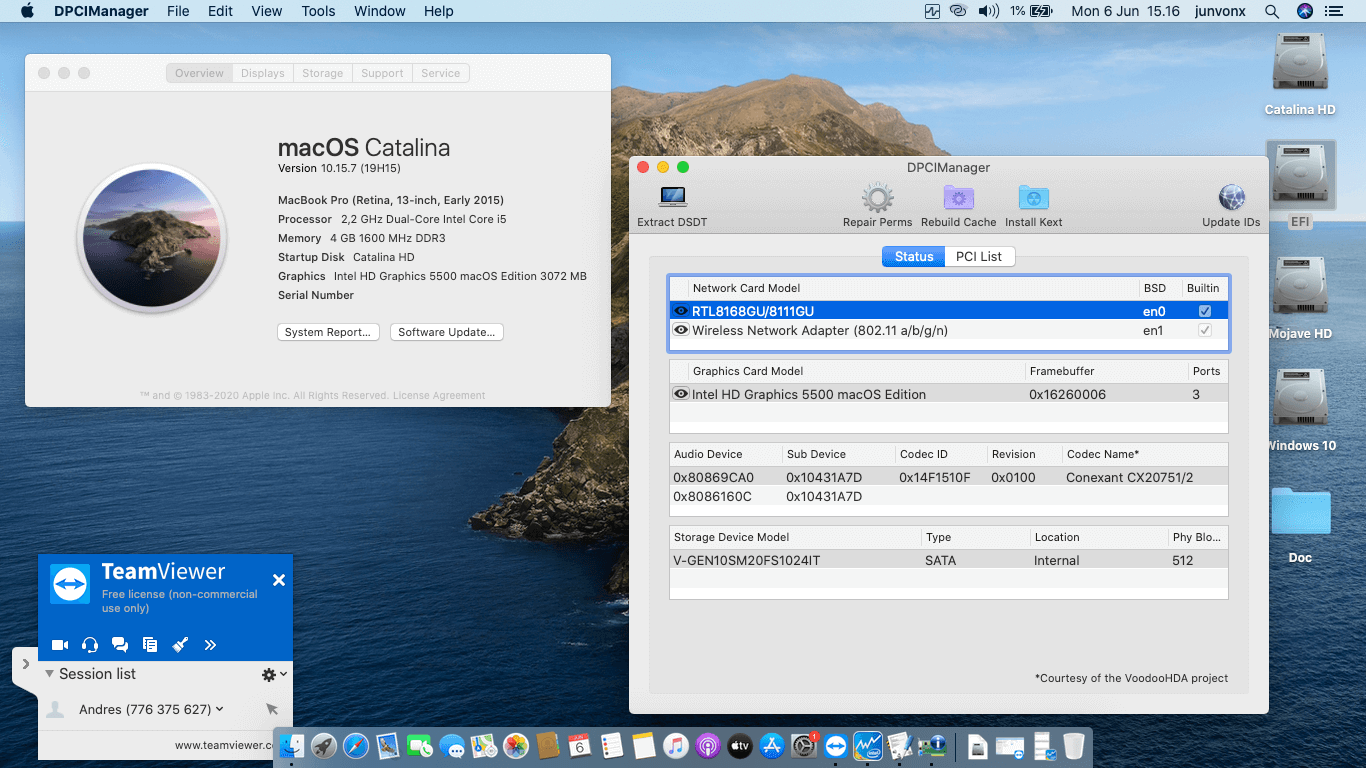
Task: Select the Windows 10 desktop drive
Action: tap(1300, 399)
